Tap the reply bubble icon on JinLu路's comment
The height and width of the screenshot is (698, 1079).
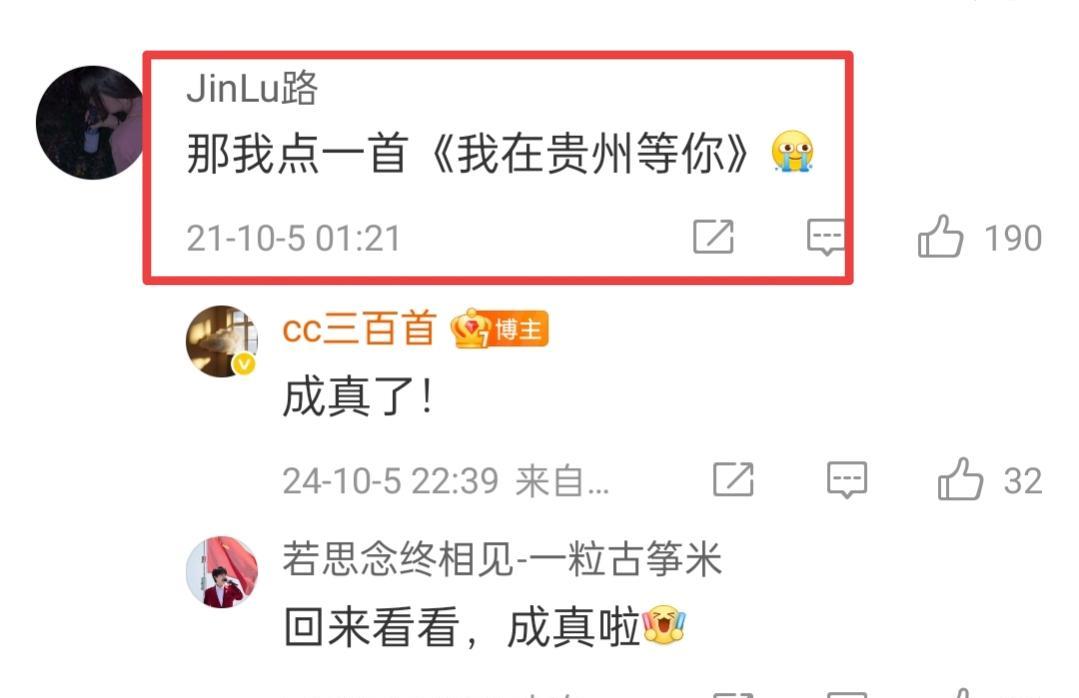click(826, 237)
